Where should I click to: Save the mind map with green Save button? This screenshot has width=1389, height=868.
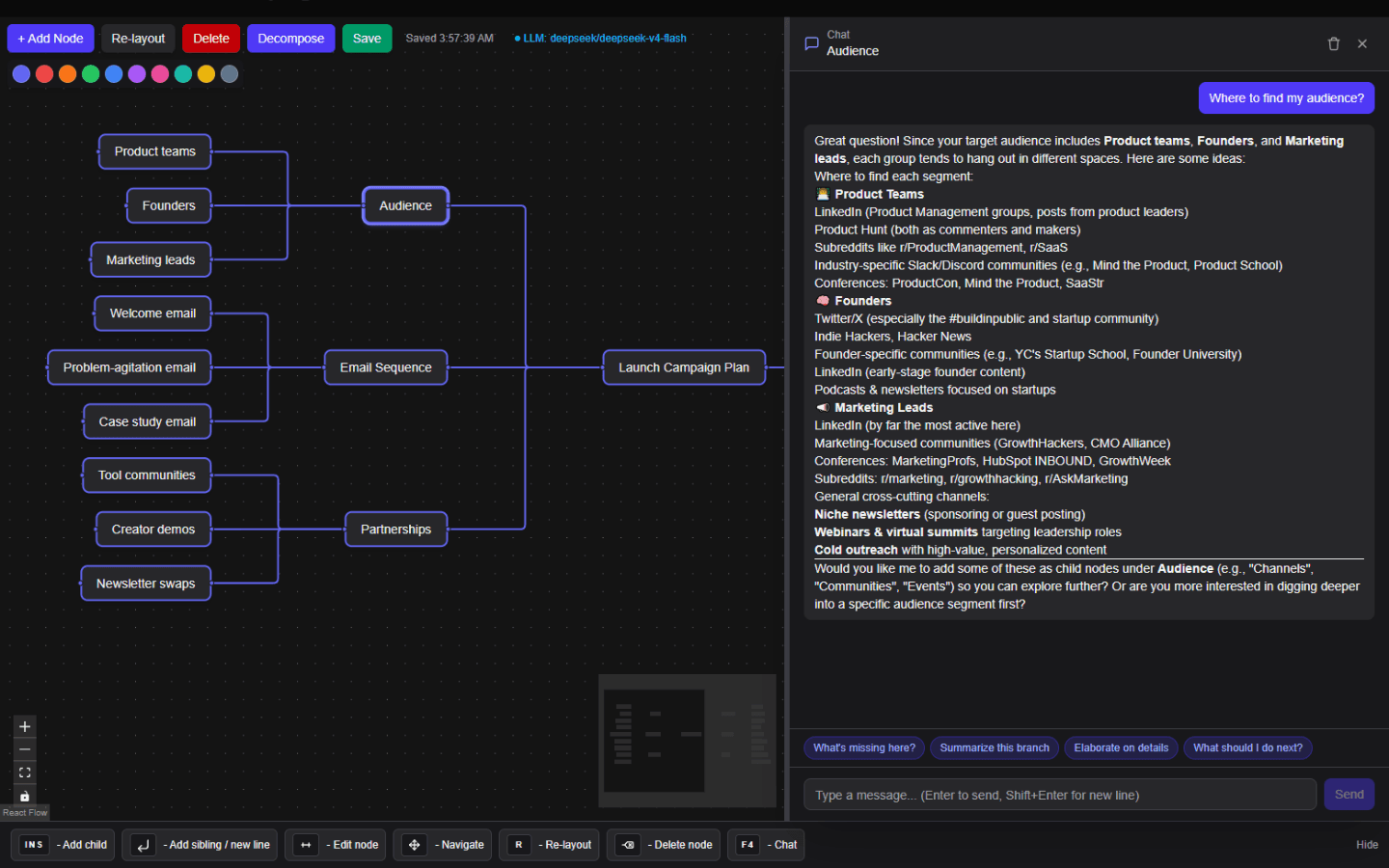pyautogui.click(x=367, y=39)
